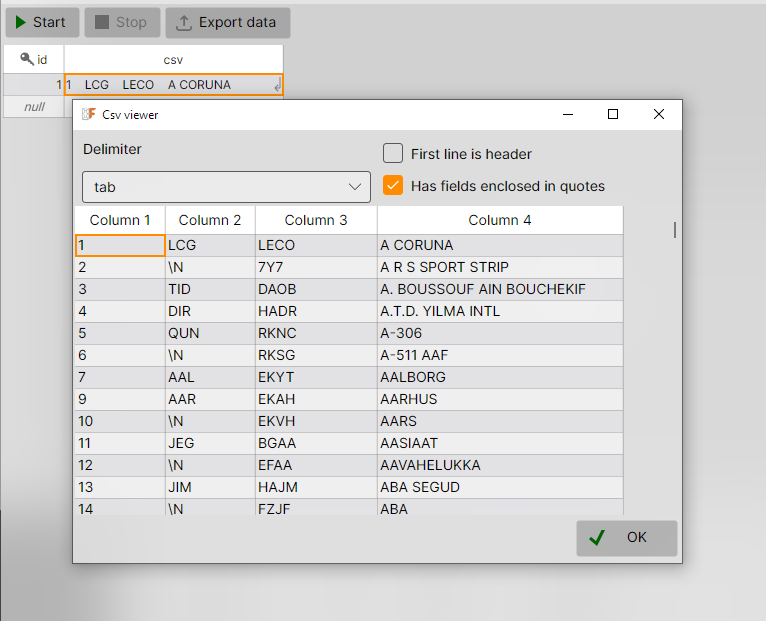Confirm with the OK button
Image resolution: width=766 pixels, height=621 pixels.
click(x=627, y=538)
